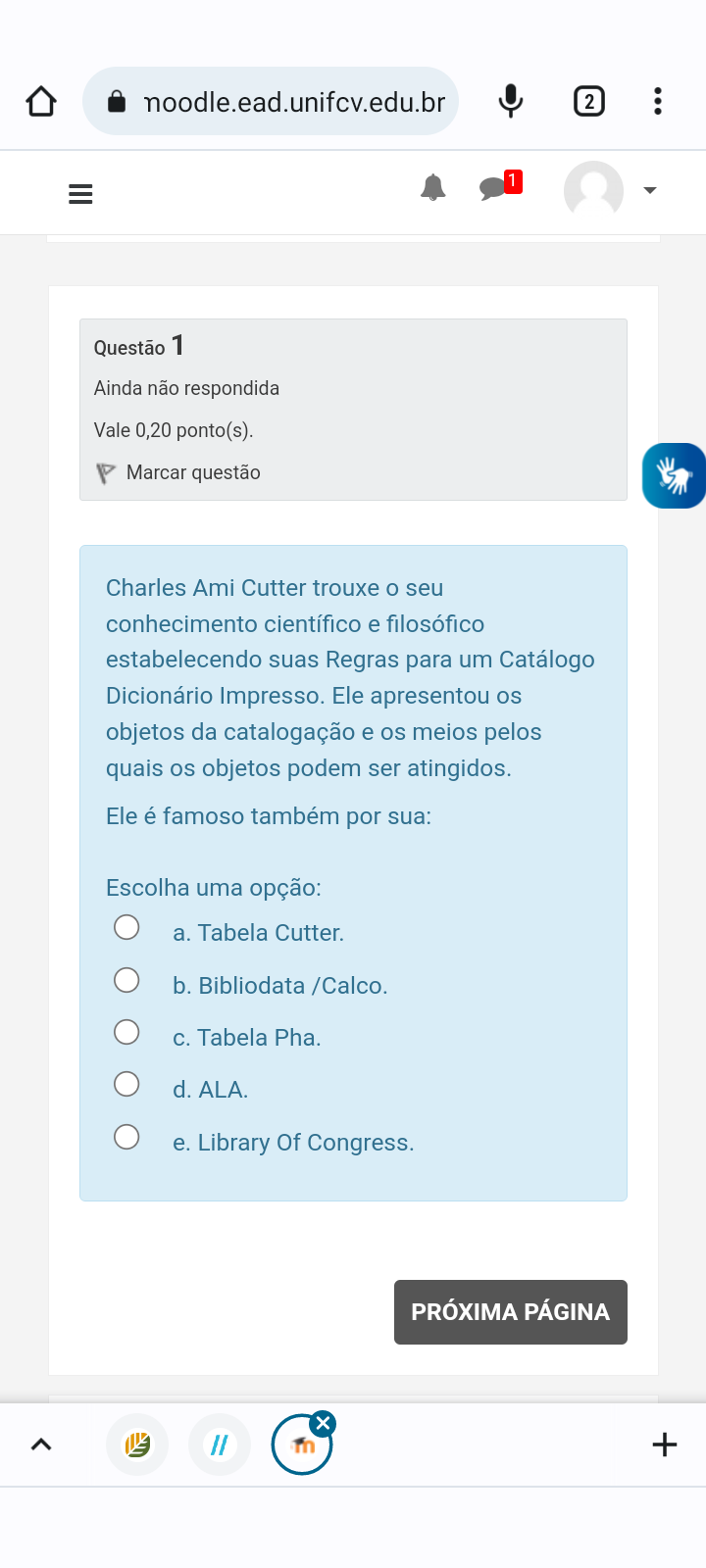
Task: Expand the user menu dropdown arrow
Action: pyautogui.click(x=649, y=190)
